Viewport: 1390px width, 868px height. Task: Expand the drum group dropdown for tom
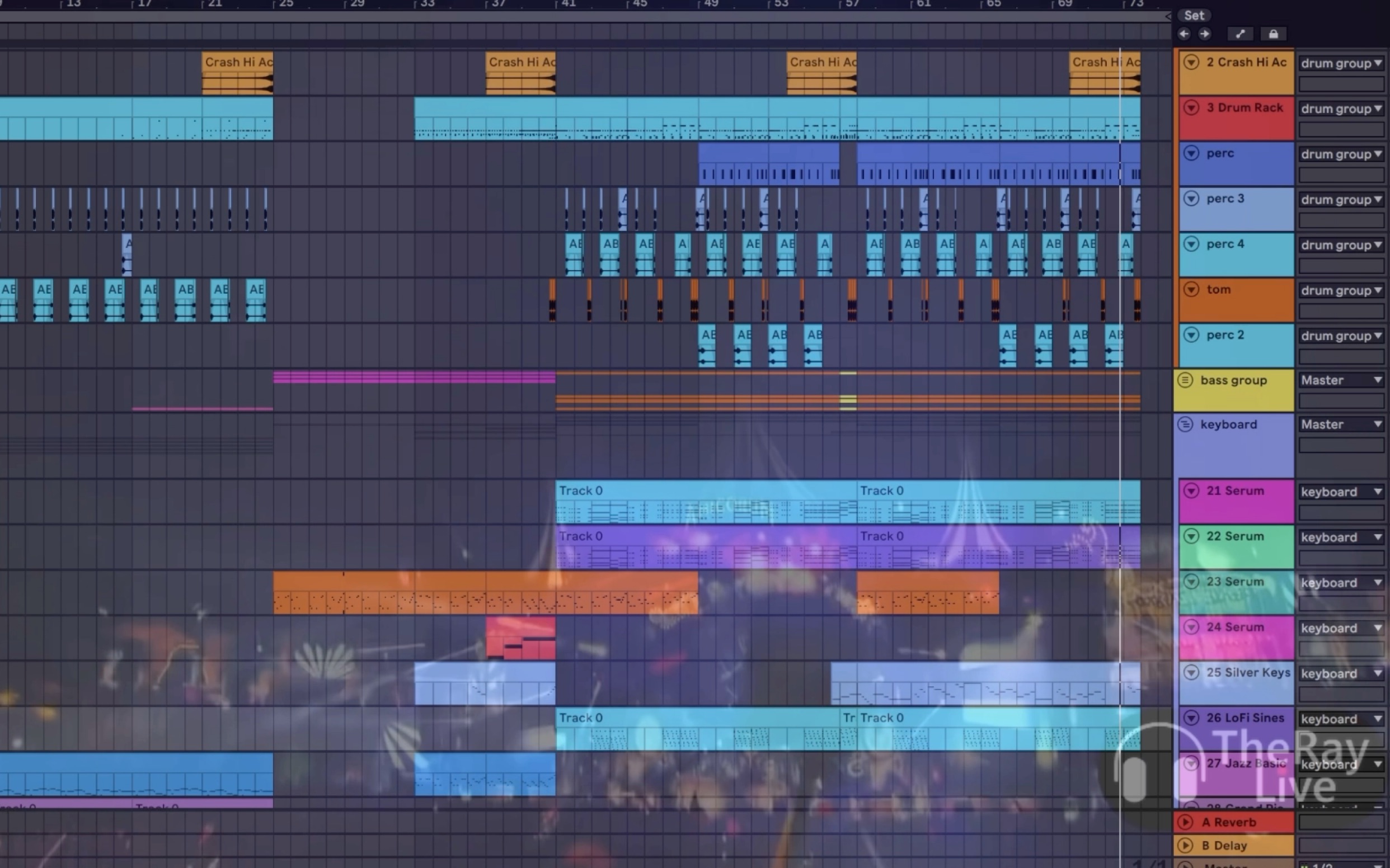tap(1378, 289)
